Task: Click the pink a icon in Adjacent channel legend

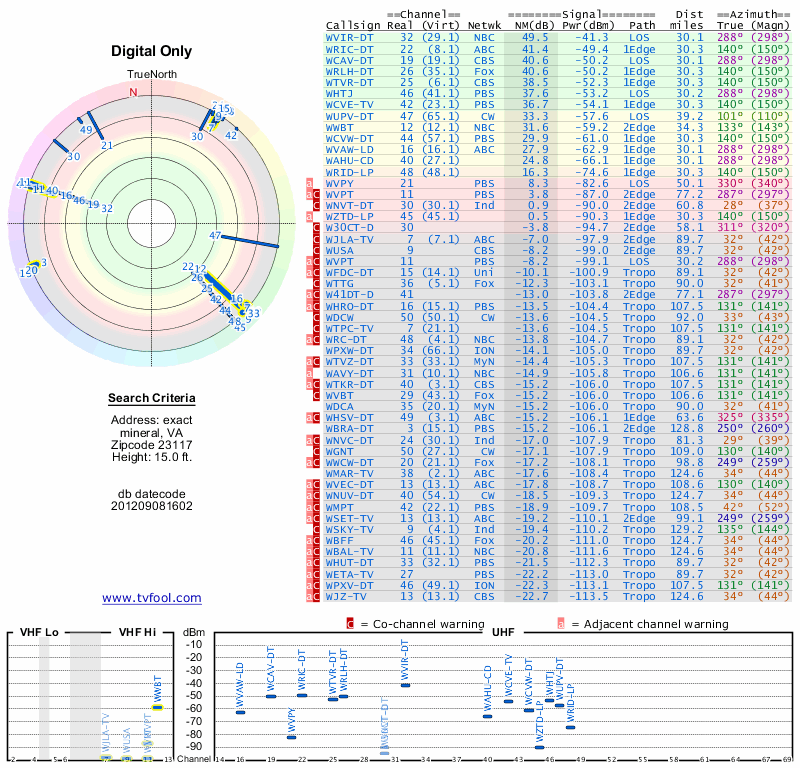Action: click(561, 624)
